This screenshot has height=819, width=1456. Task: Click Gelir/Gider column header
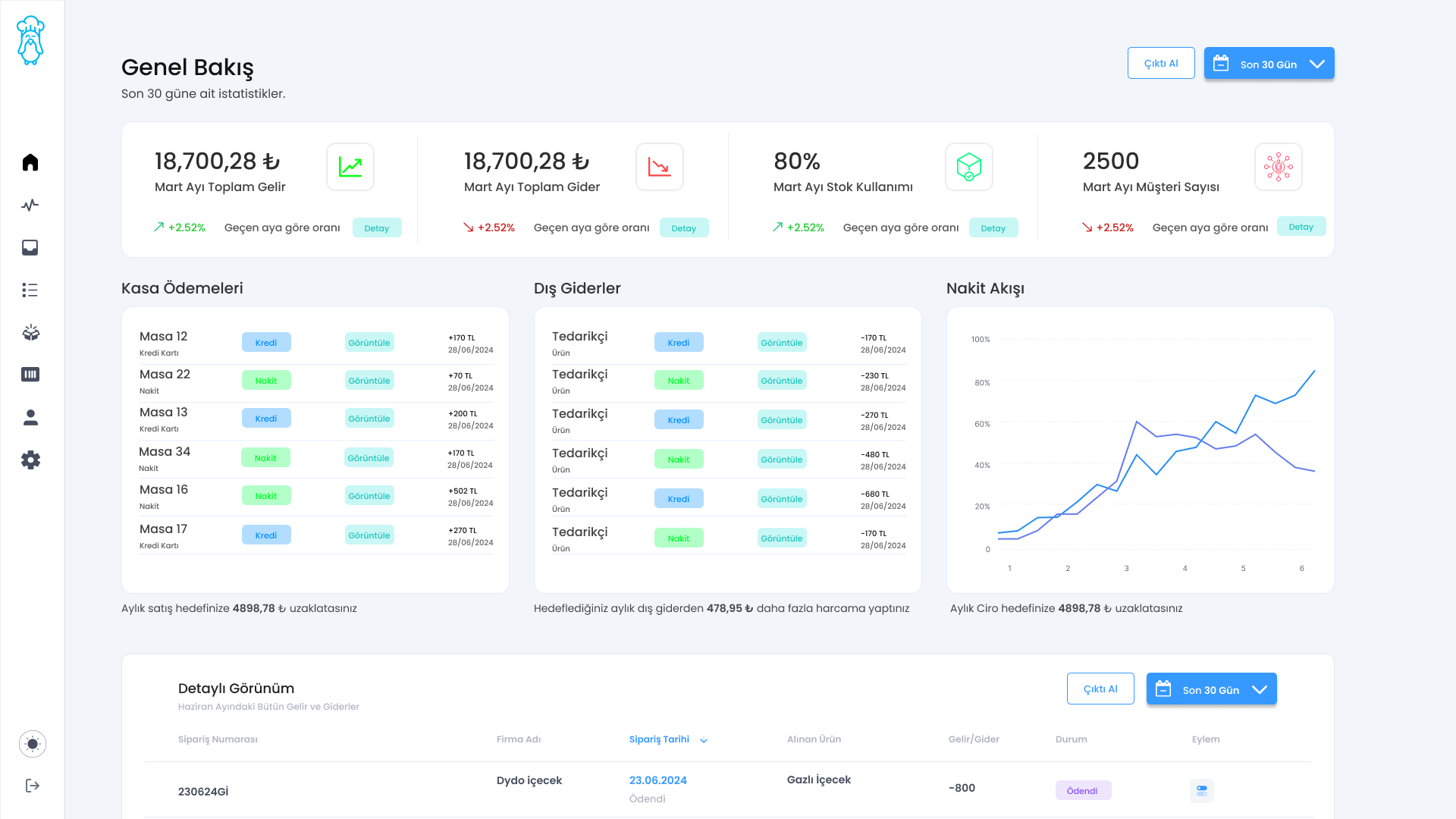coord(974,739)
